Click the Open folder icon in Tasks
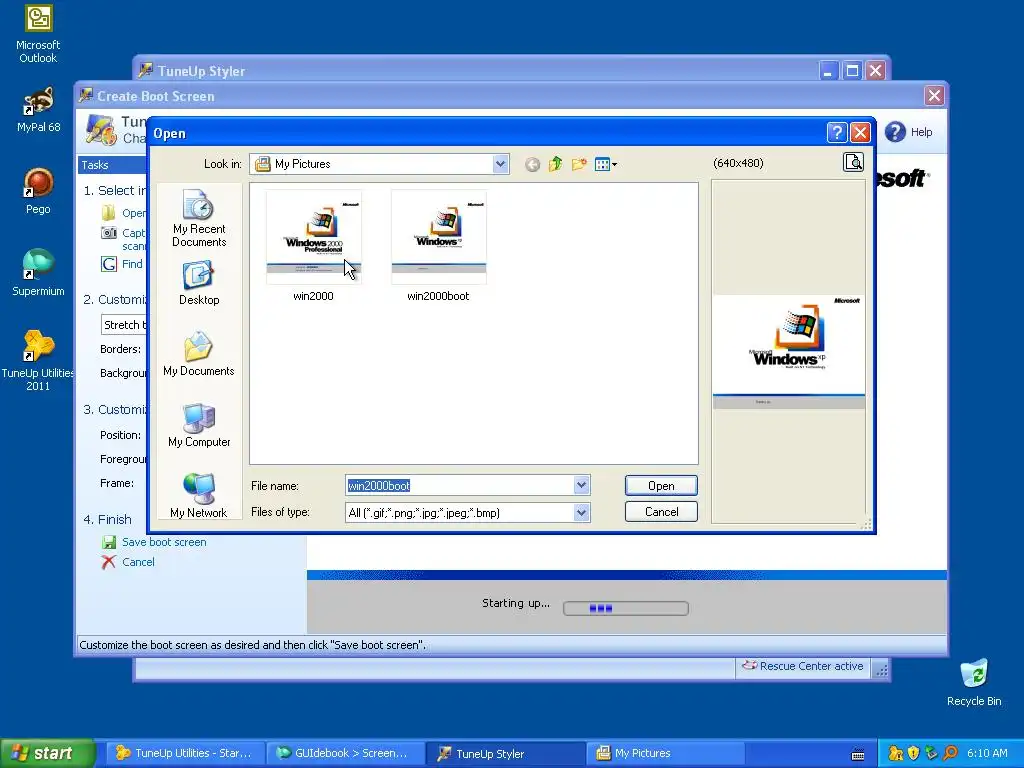The image size is (1024, 768). [108, 213]
